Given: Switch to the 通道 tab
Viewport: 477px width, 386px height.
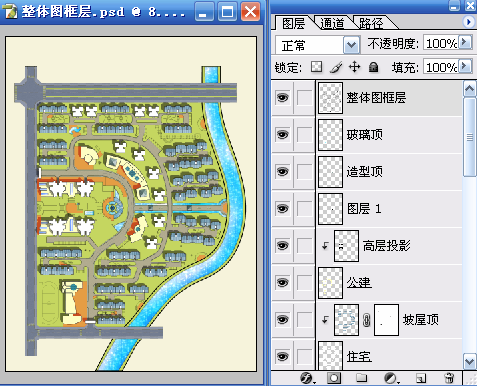Looking at the screenshot, I should (x=332, y=23).
